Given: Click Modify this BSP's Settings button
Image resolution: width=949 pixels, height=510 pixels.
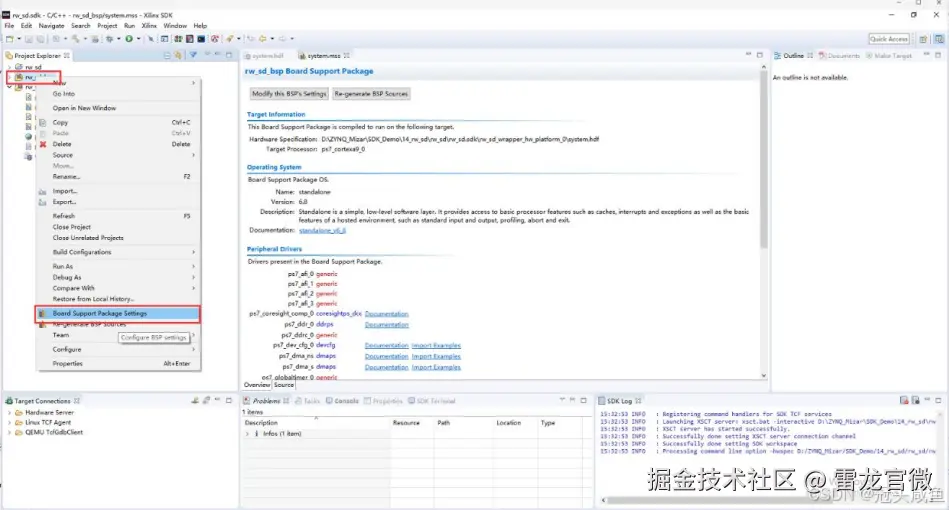Looking at the screenshot, I should click(289, 94).
